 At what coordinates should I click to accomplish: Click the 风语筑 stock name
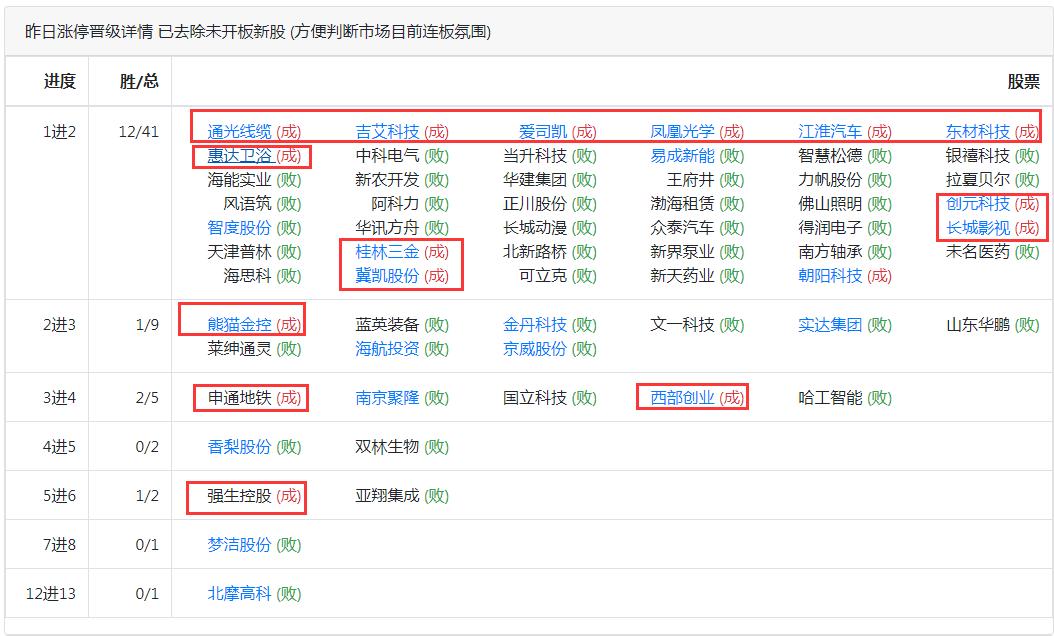click(x=247, y=204)
